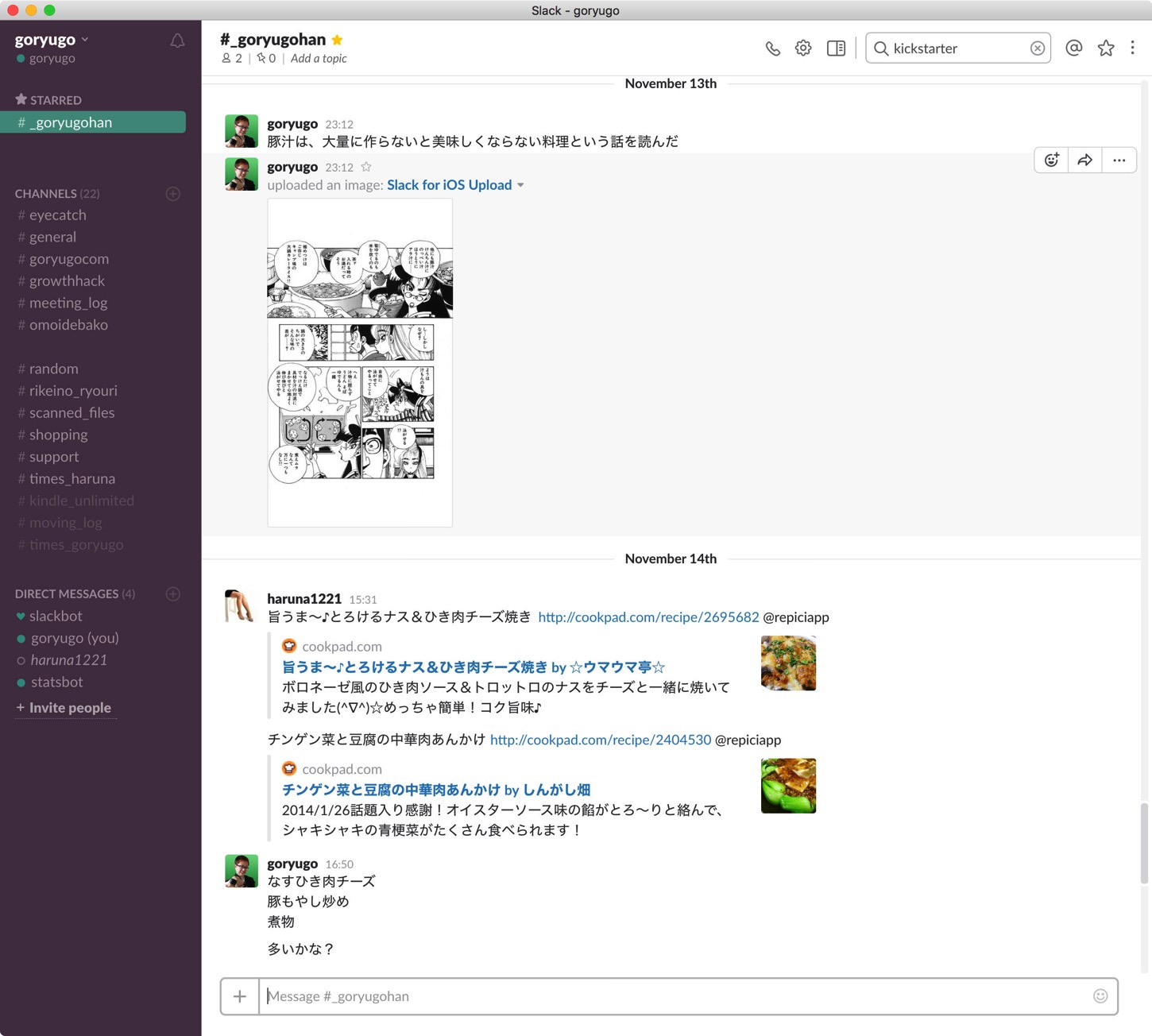
Task: Click Invite people link
Action: [70, 708]
